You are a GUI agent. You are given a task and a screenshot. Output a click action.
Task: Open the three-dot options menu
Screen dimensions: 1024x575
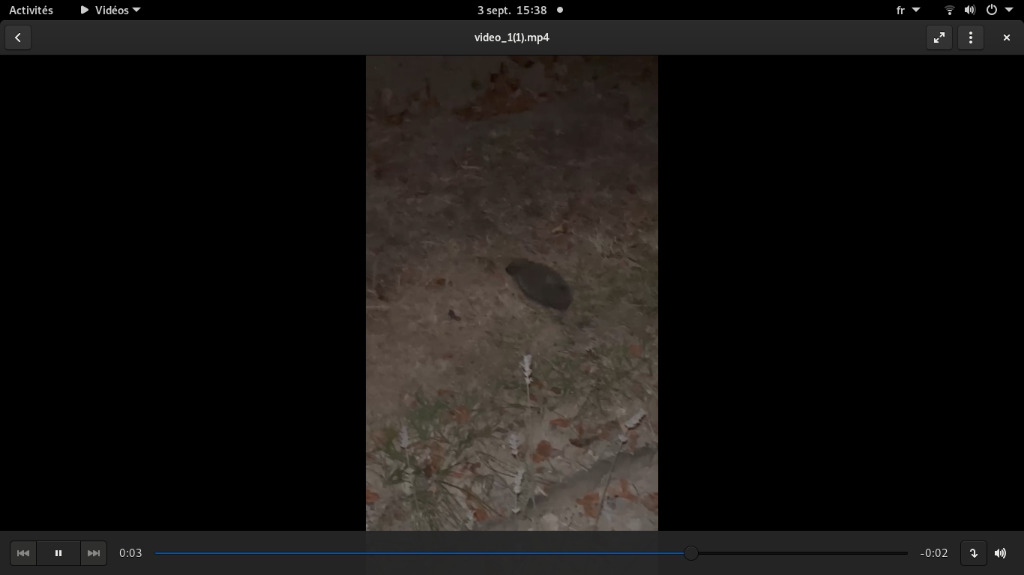[x=970, y=38]
